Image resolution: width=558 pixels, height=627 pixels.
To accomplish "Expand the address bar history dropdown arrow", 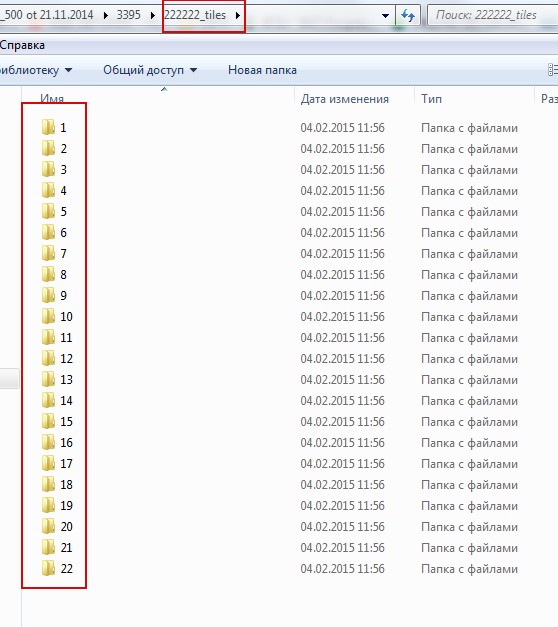I will (385, 16).
